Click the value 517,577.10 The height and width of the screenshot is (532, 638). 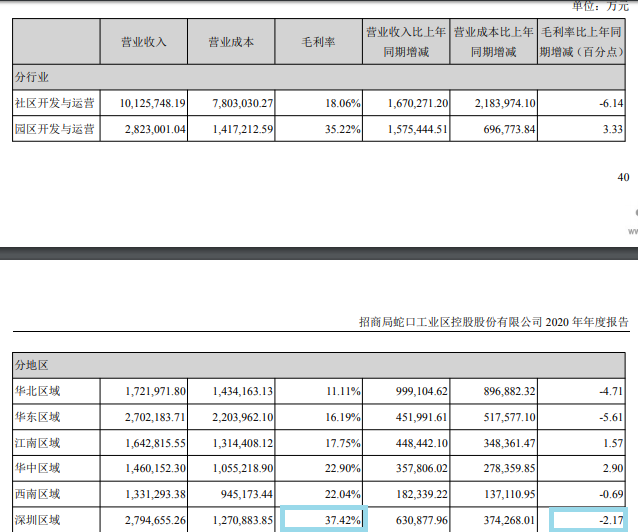tap(509, 417)
